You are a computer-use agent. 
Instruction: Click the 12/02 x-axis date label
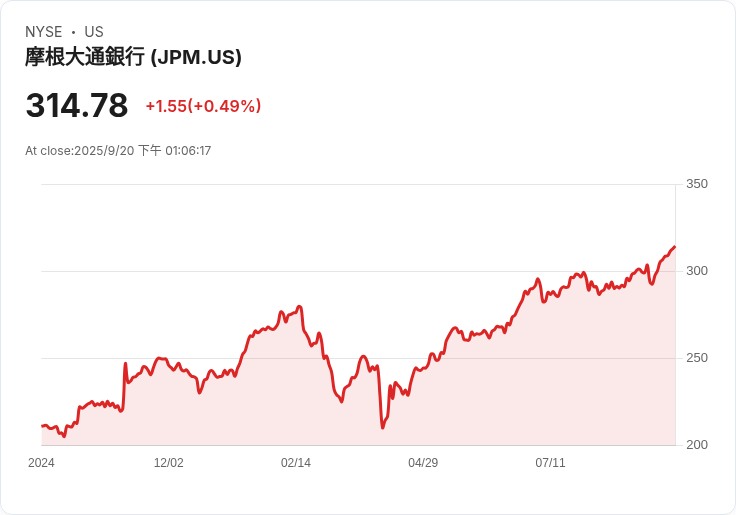pyautogui.click(x=169, y=463)
